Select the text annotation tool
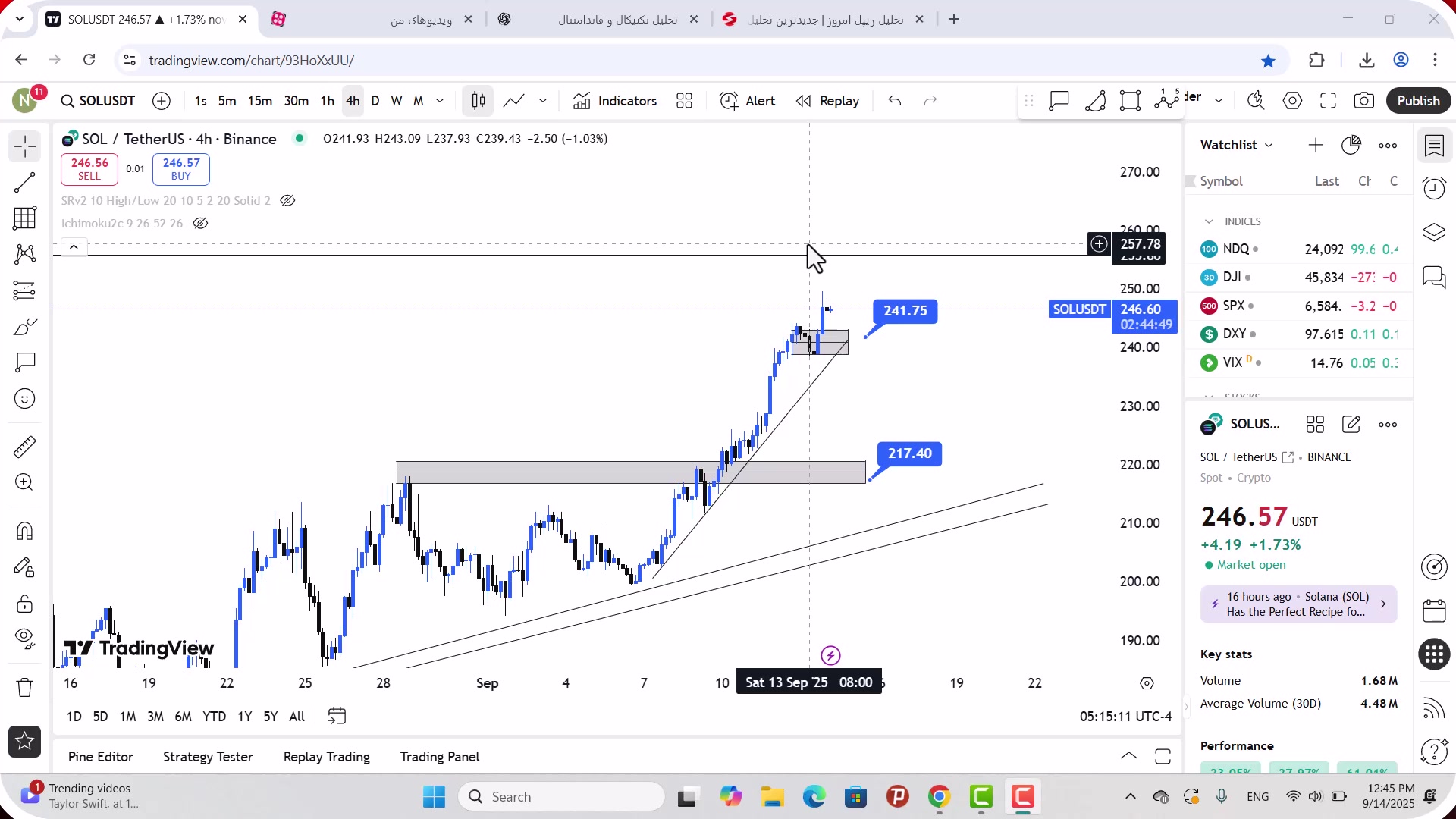 coord(24,362)
